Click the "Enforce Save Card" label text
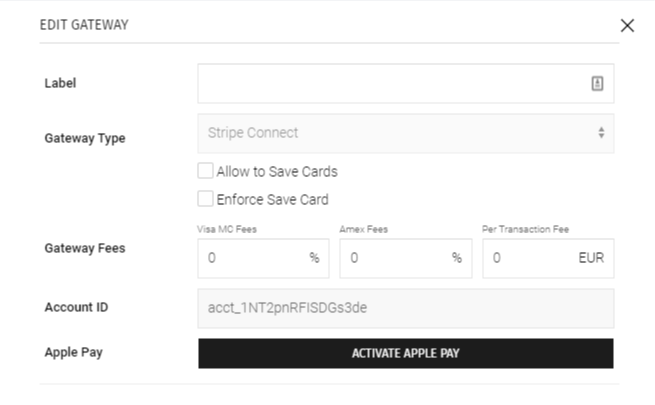Image resolution: width=655 pixels, height=405 pixels. click(x=272, y=199)
